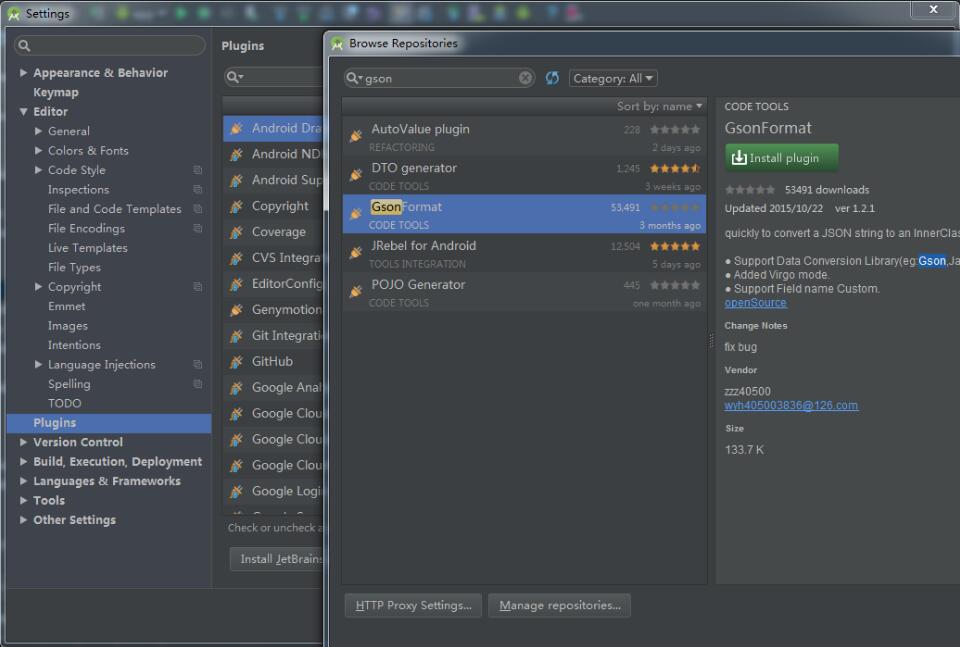Expand Version Control in the sidebar
960x647 pixels.
(24, 442)
